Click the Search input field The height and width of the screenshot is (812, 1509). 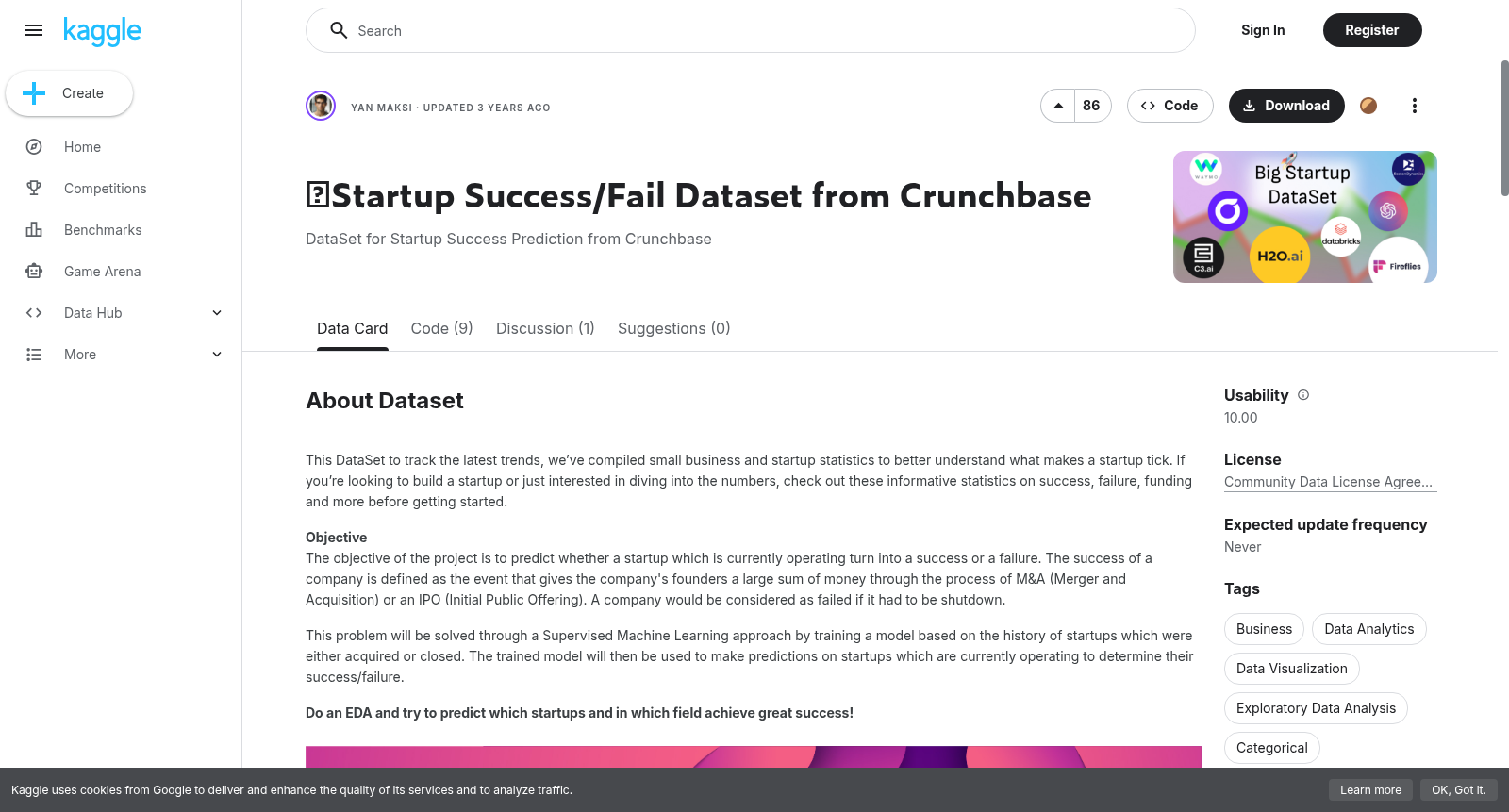[x=751, y=30]
